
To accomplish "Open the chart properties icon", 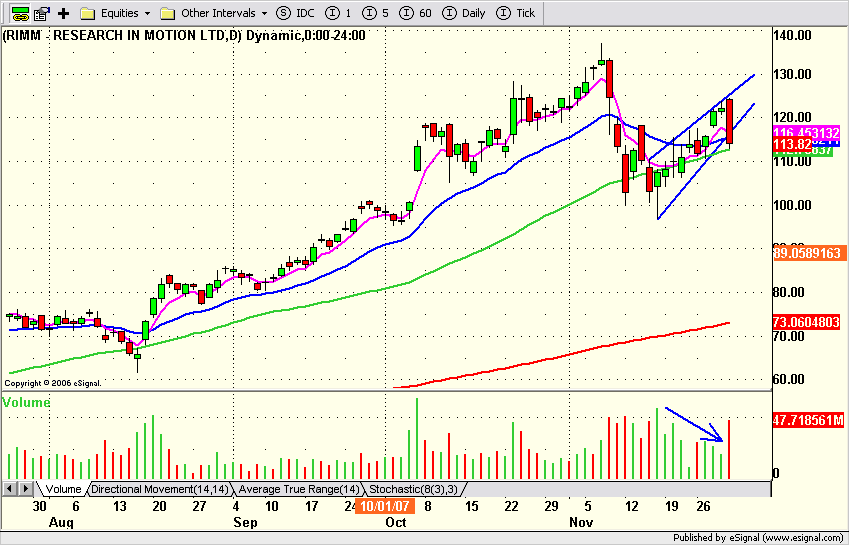I will click(x=42, y=13).
